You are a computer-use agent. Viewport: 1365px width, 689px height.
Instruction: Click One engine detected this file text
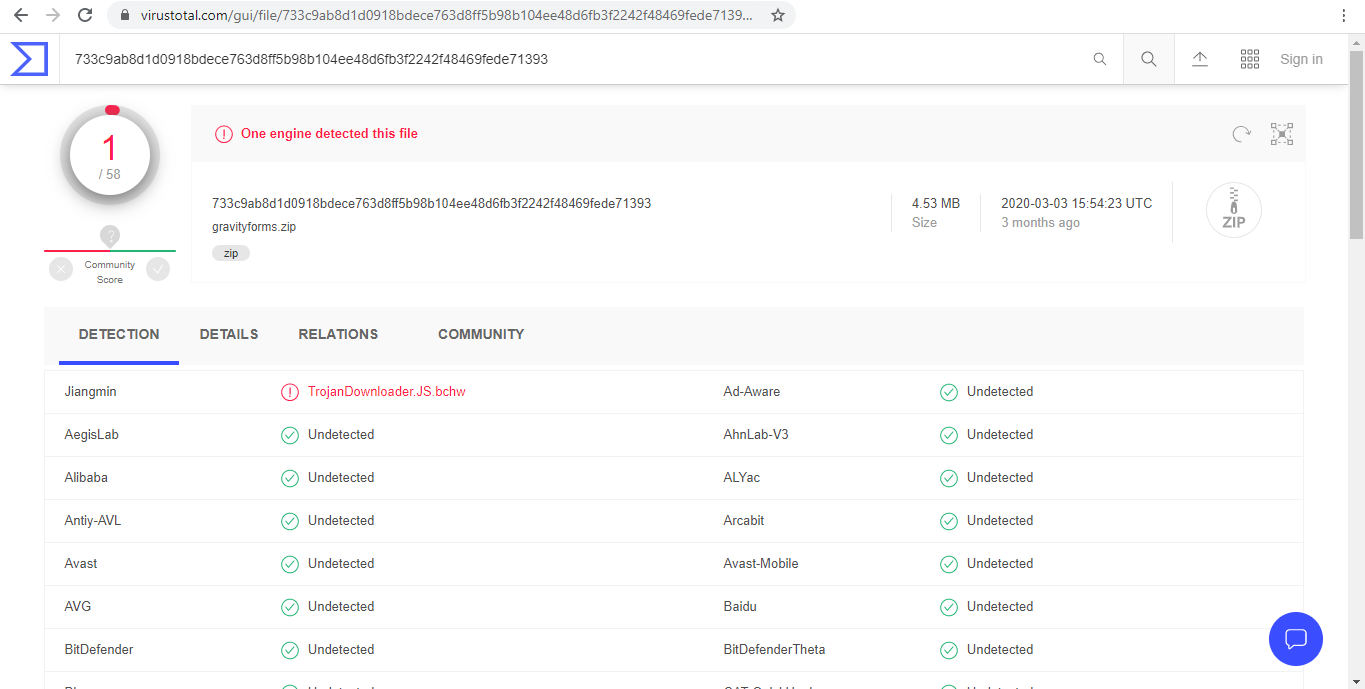(x=329, y=134)
